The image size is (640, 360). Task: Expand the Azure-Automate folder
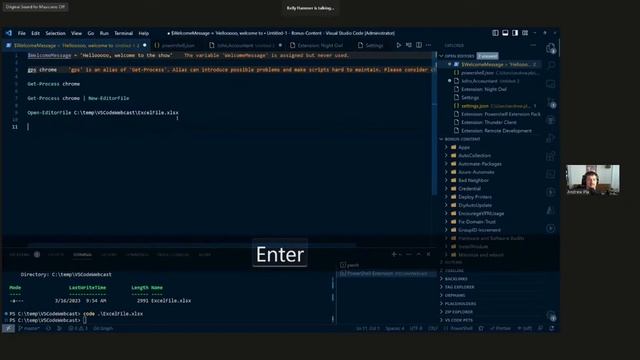[476, 172]
